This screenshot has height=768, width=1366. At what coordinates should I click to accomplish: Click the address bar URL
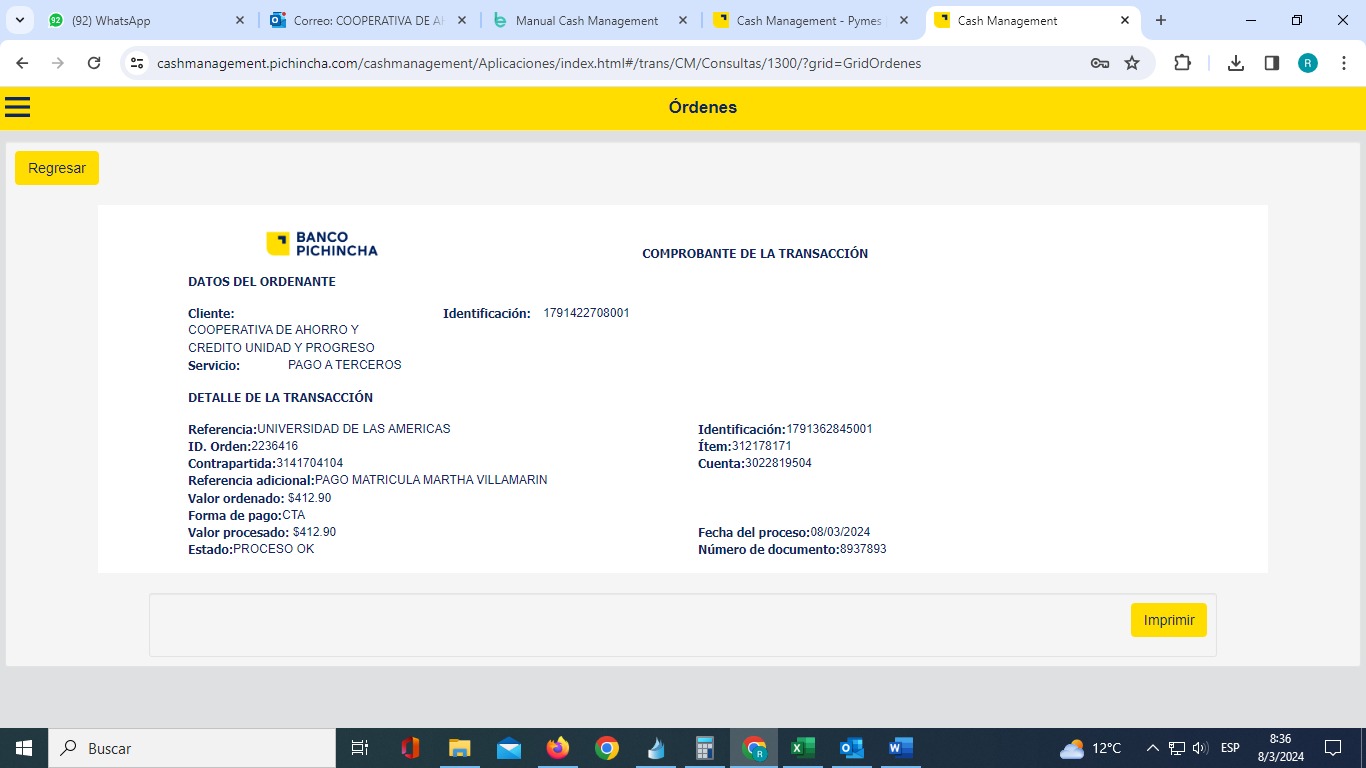tap(540, 63)
